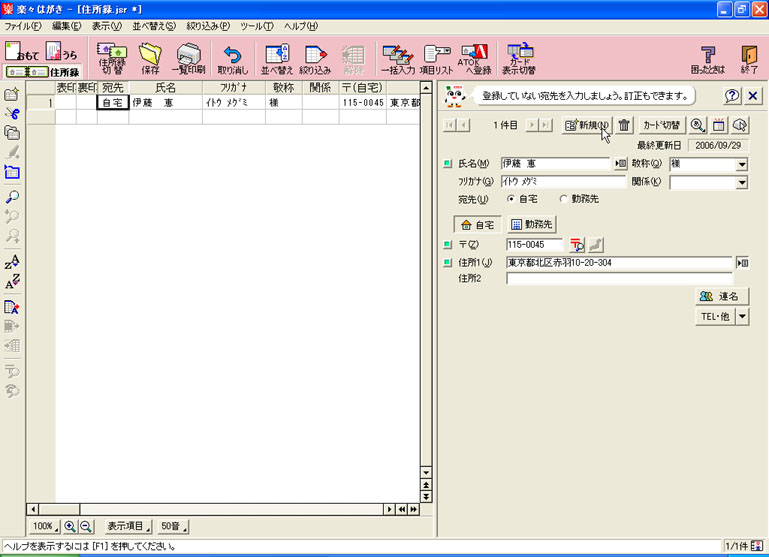
Task: Click the 取り消し (undo) icon
Action: pos(232,59)
